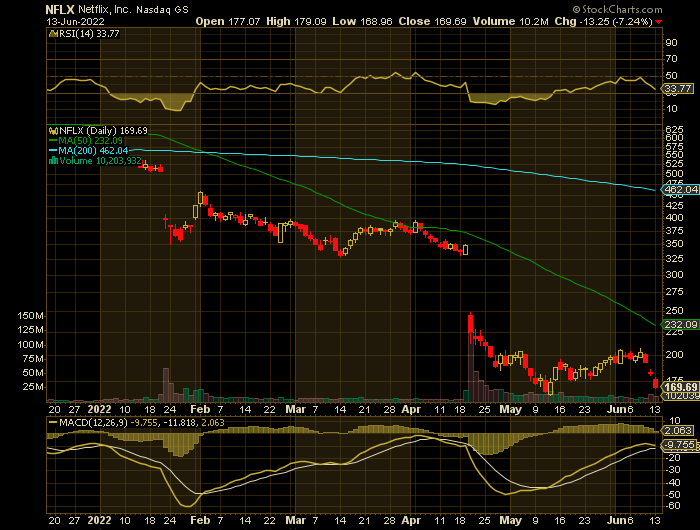Click the MA(200) 462.04 legend text
The image size is (700, 530).
pyautogui.click(x=93, y=151)
